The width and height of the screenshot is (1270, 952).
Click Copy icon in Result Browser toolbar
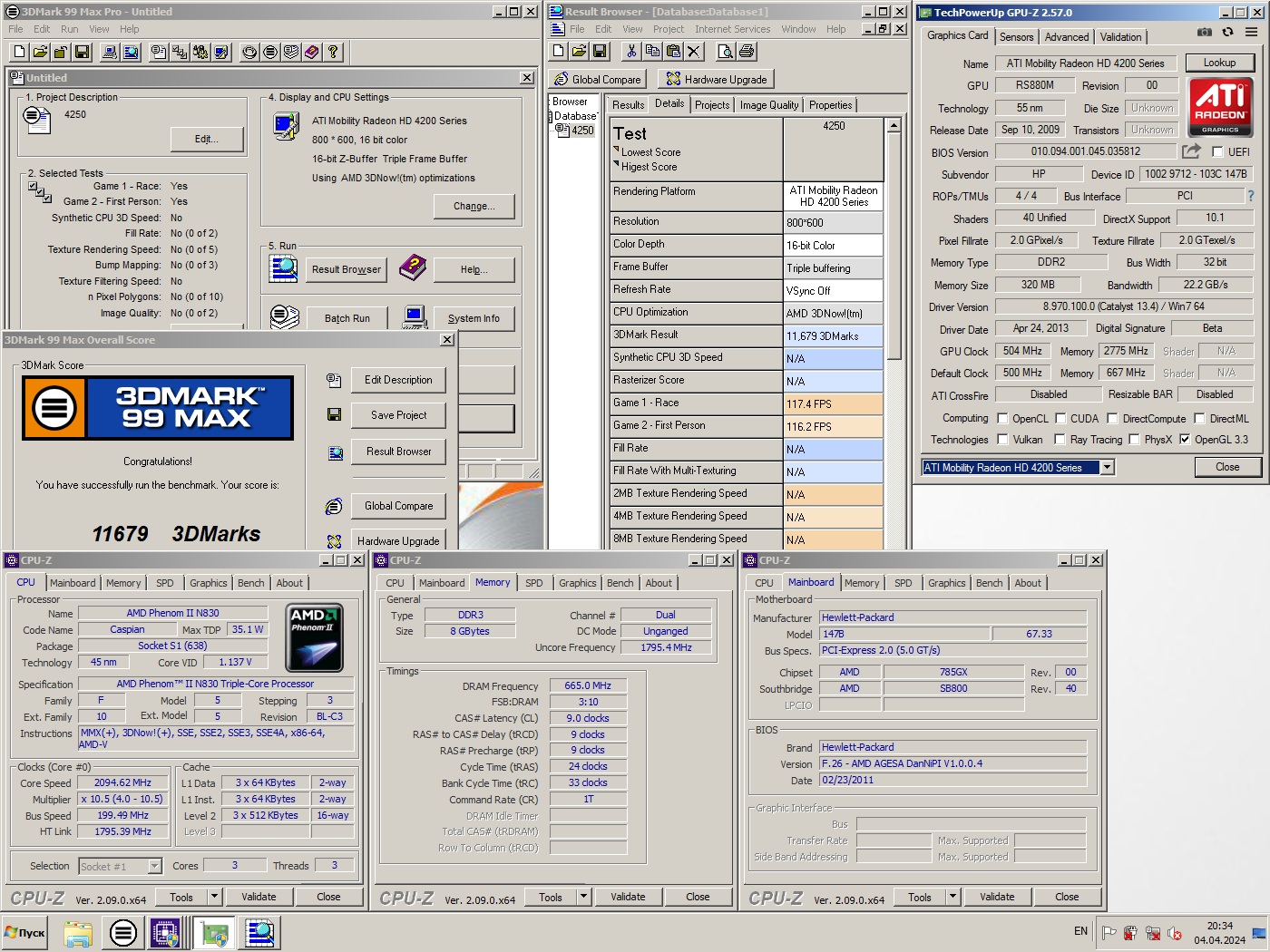pyautogui.click(x=652, y=52)
